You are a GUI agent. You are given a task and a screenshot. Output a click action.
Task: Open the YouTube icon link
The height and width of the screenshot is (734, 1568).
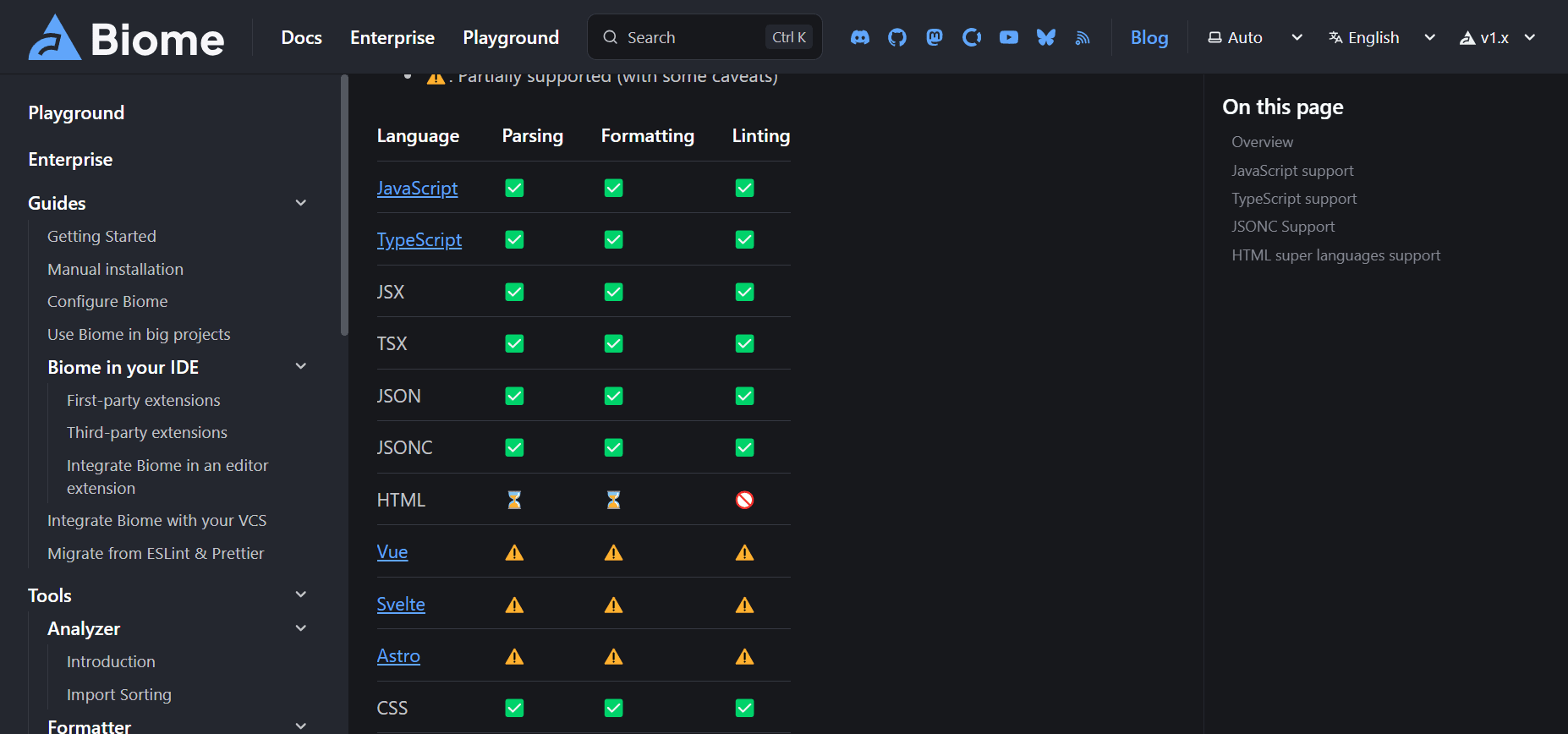pyautogui.click(x=1009, y=37)
